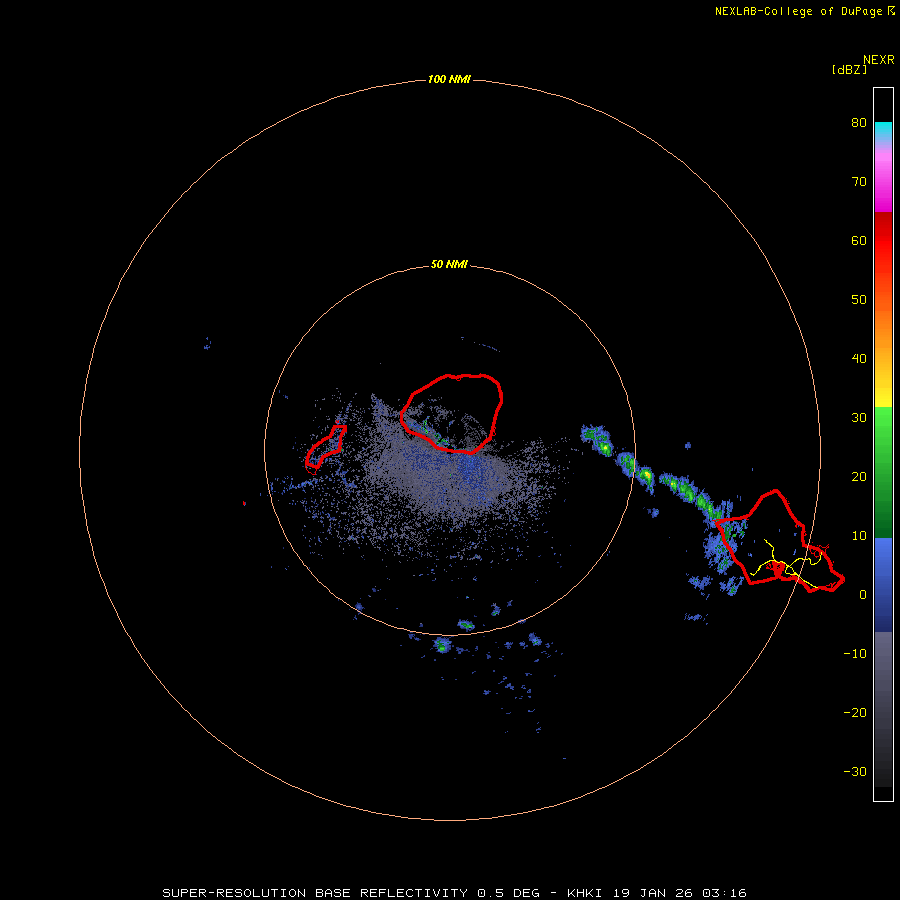Viewport: 900px width, 900px height.
Task: Click the NEXR label above color scale
Action: (878, 60)
